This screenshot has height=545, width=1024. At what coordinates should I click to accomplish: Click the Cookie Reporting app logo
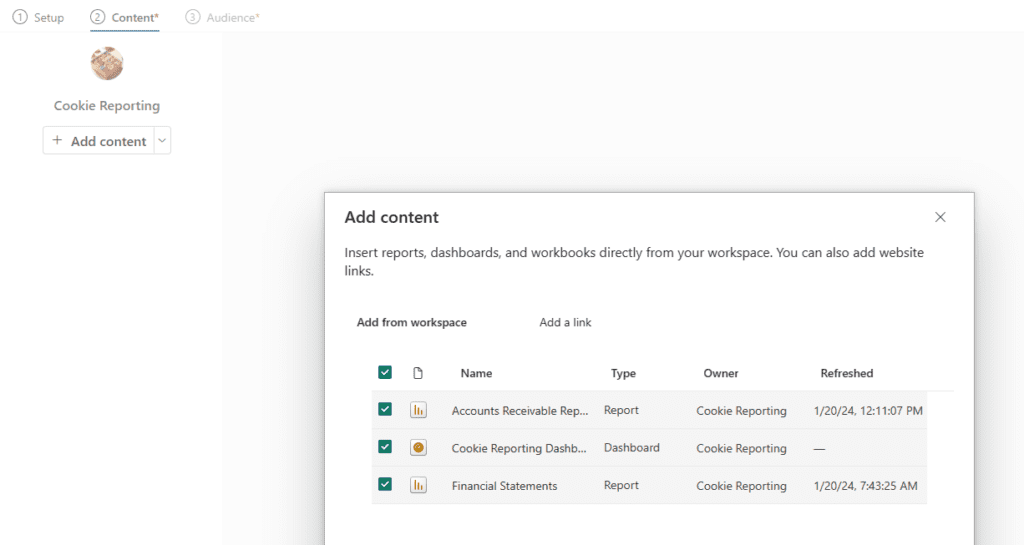coord(107,64)
